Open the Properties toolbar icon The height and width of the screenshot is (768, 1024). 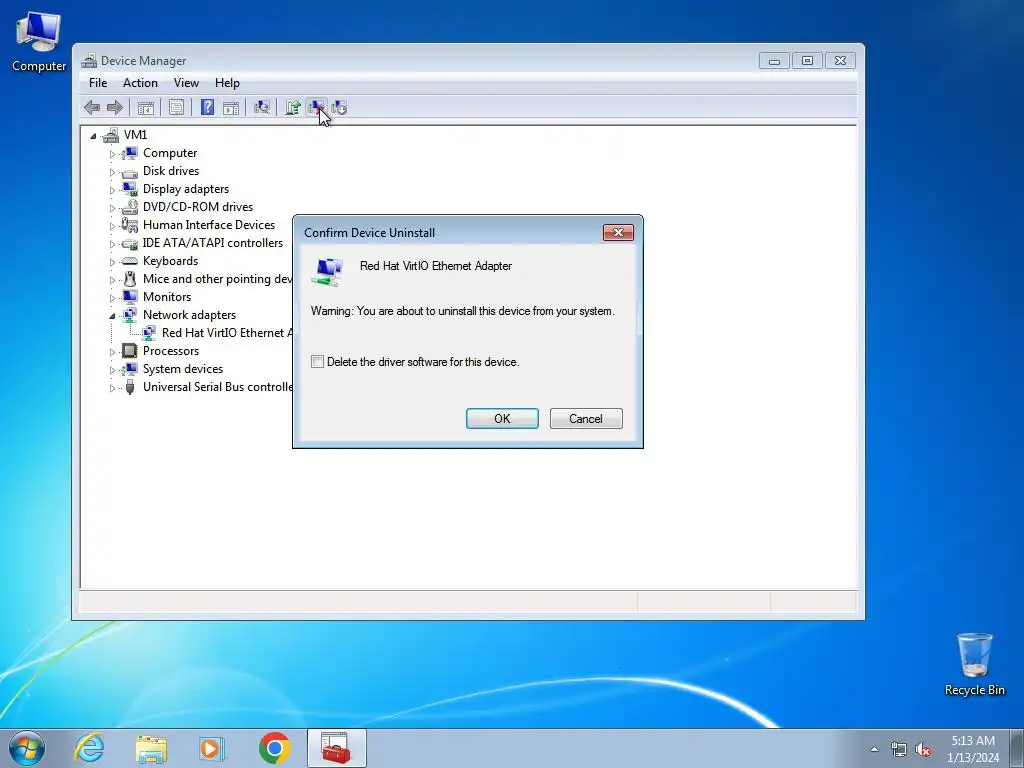[176, 108]
